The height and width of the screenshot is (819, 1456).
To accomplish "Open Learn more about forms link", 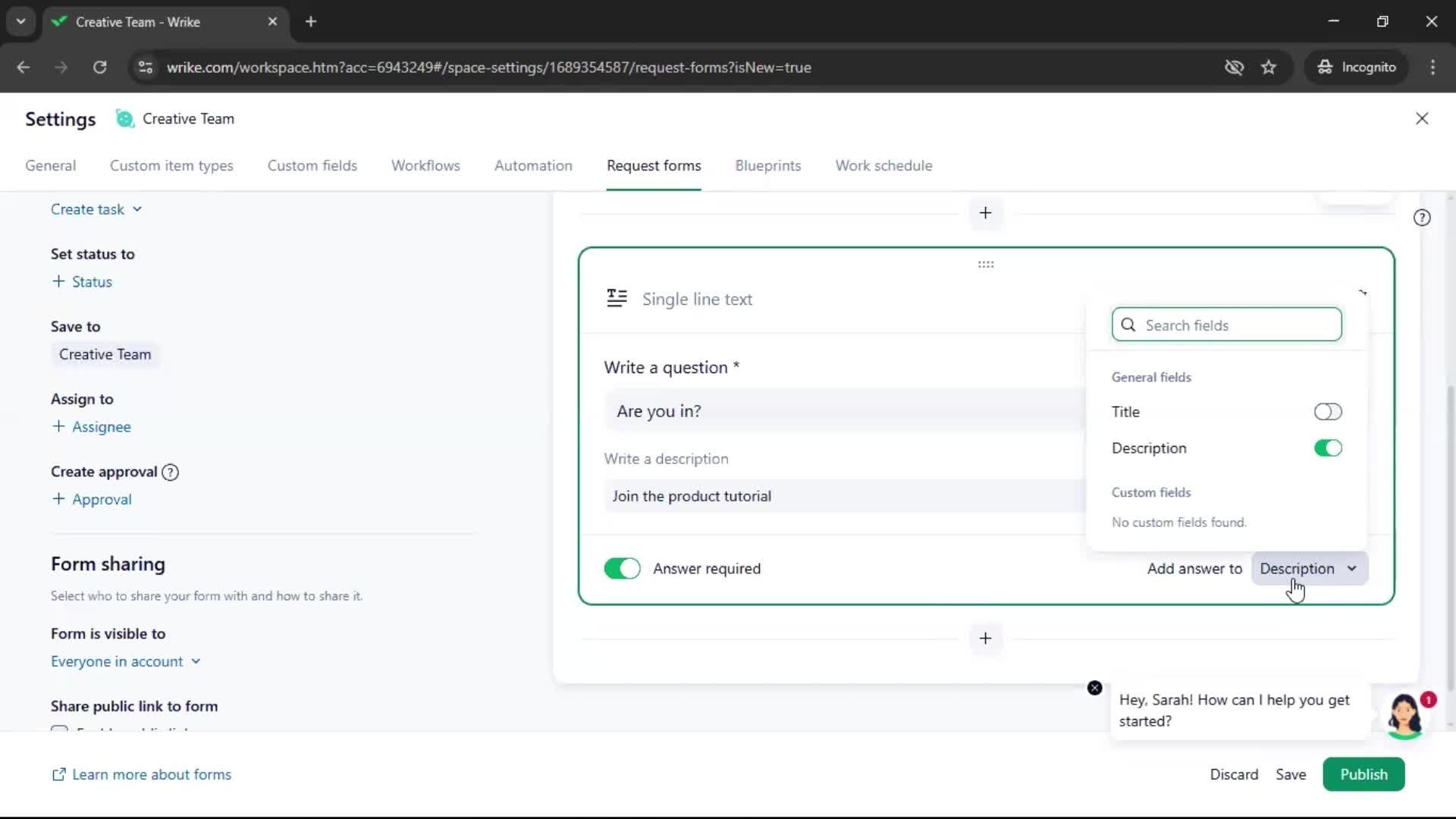I will (141, 774).
